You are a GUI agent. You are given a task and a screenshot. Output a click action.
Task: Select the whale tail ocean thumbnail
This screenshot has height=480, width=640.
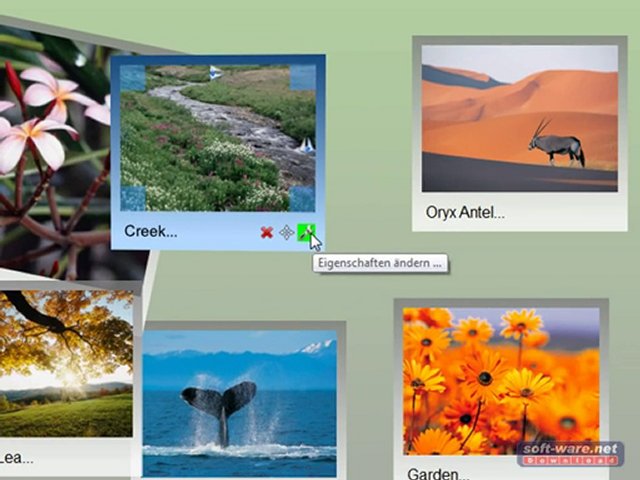coord(240,403)
